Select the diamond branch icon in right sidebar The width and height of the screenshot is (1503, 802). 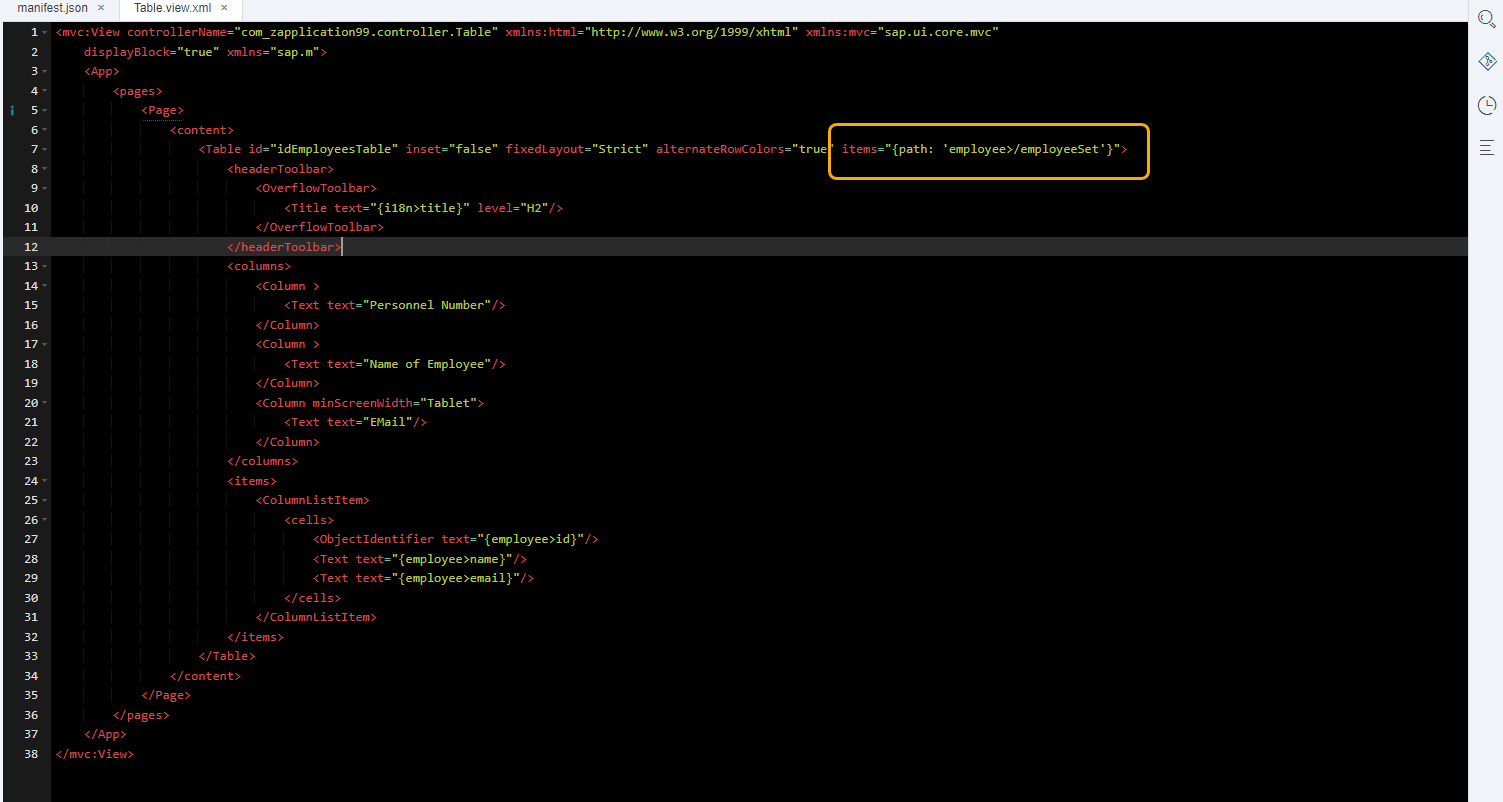pos(1487,61)
